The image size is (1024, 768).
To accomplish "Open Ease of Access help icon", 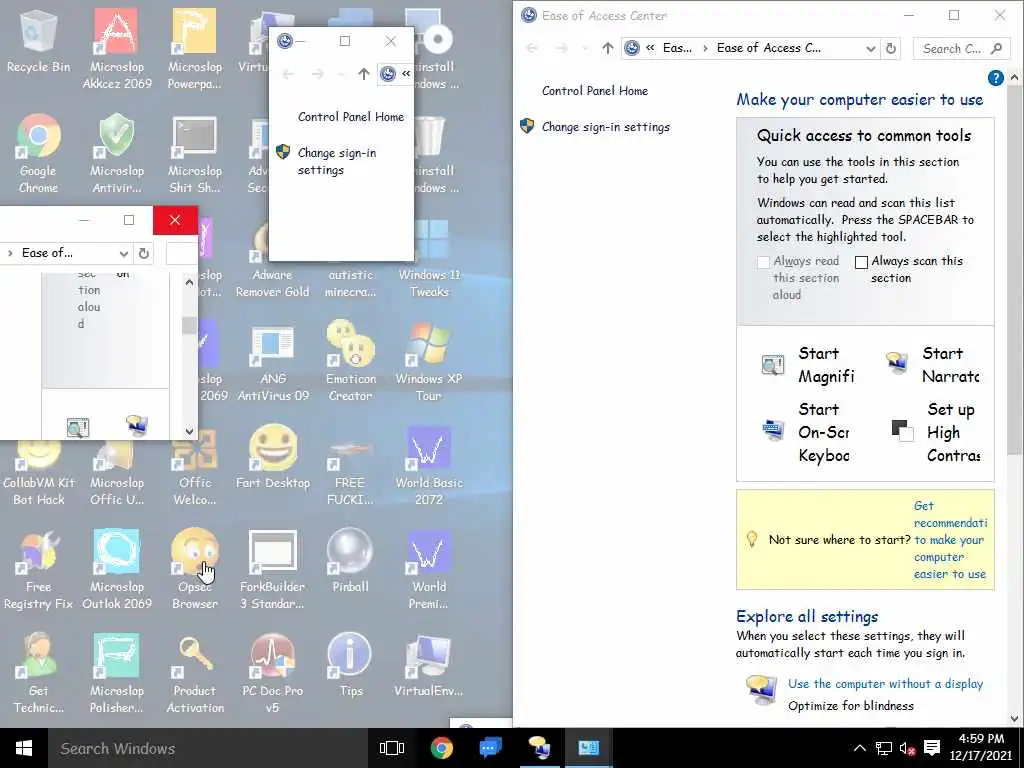I will 995,78.
